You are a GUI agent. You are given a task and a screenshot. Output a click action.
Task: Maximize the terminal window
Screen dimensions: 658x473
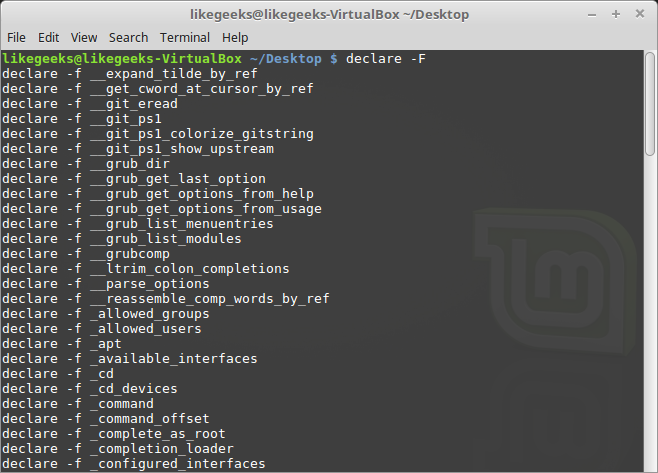click(x=617, y=15)
